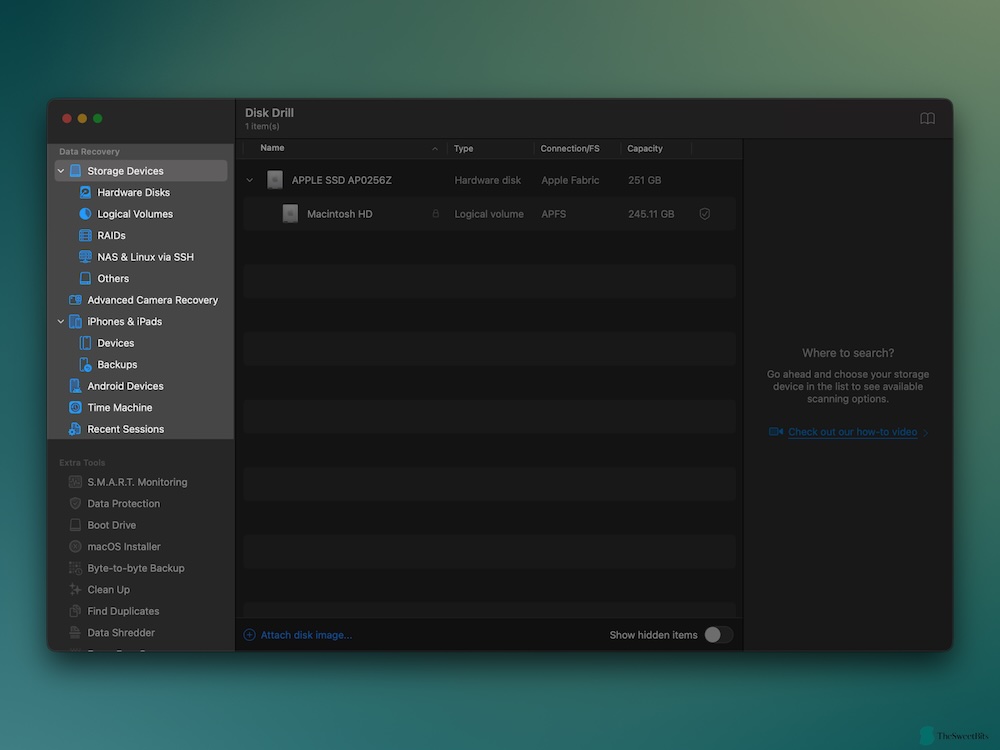Toggle the Show hidden items switch
This screenshot has width=1000, height=750.
(717, 635)
